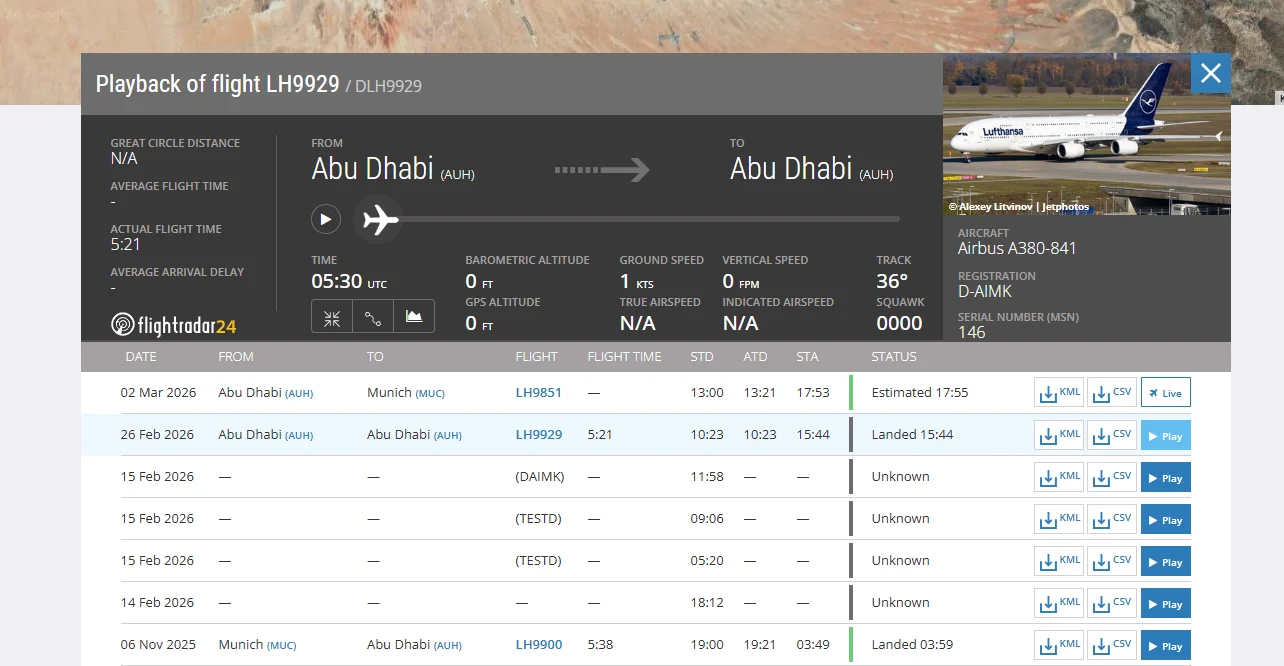Viewport: 1284px width, 666px height.
Task: Open the Lufthansa A380 aircraft photo
Action: click(1087, 134)
